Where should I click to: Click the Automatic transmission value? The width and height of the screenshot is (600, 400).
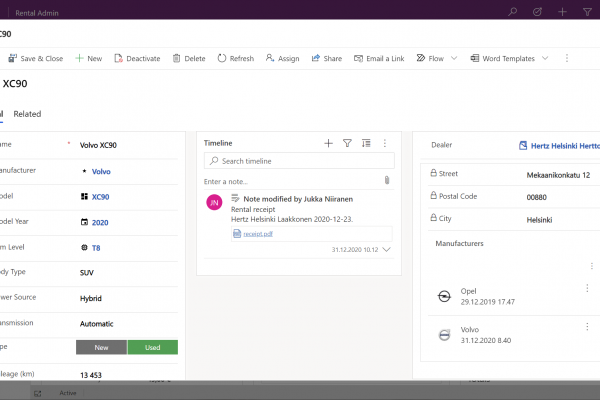tap(96, 324)
